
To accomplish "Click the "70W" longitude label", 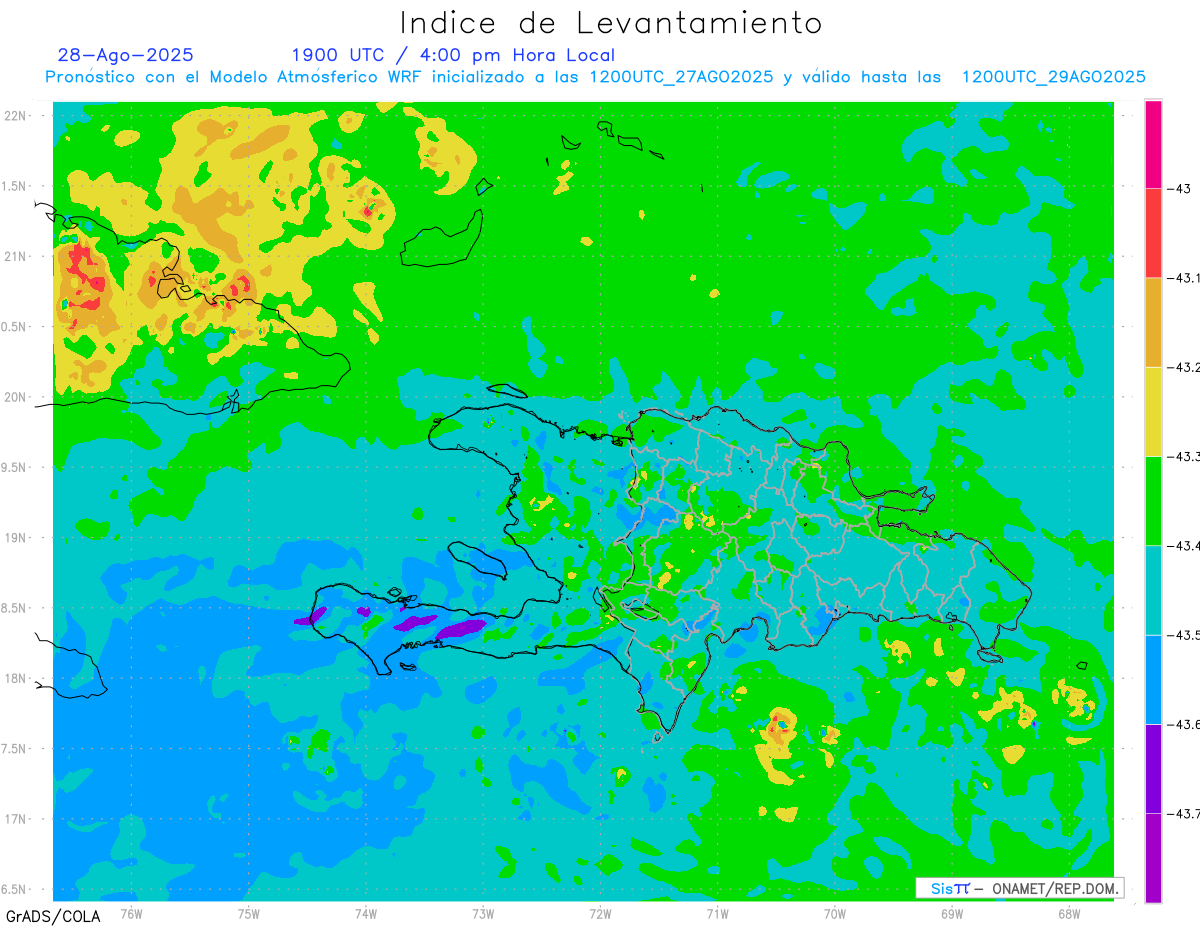I will click(834, 913).
